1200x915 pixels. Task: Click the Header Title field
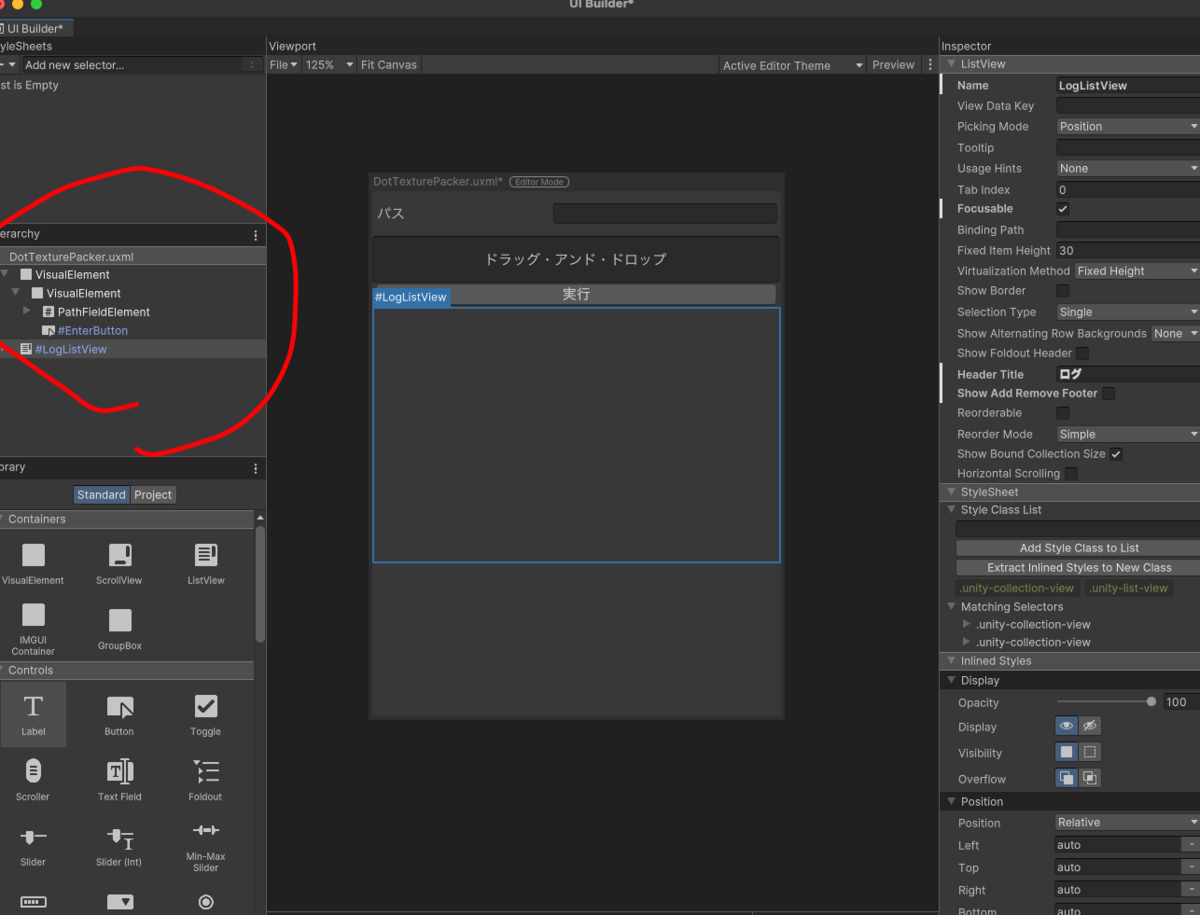point(1128,374)
